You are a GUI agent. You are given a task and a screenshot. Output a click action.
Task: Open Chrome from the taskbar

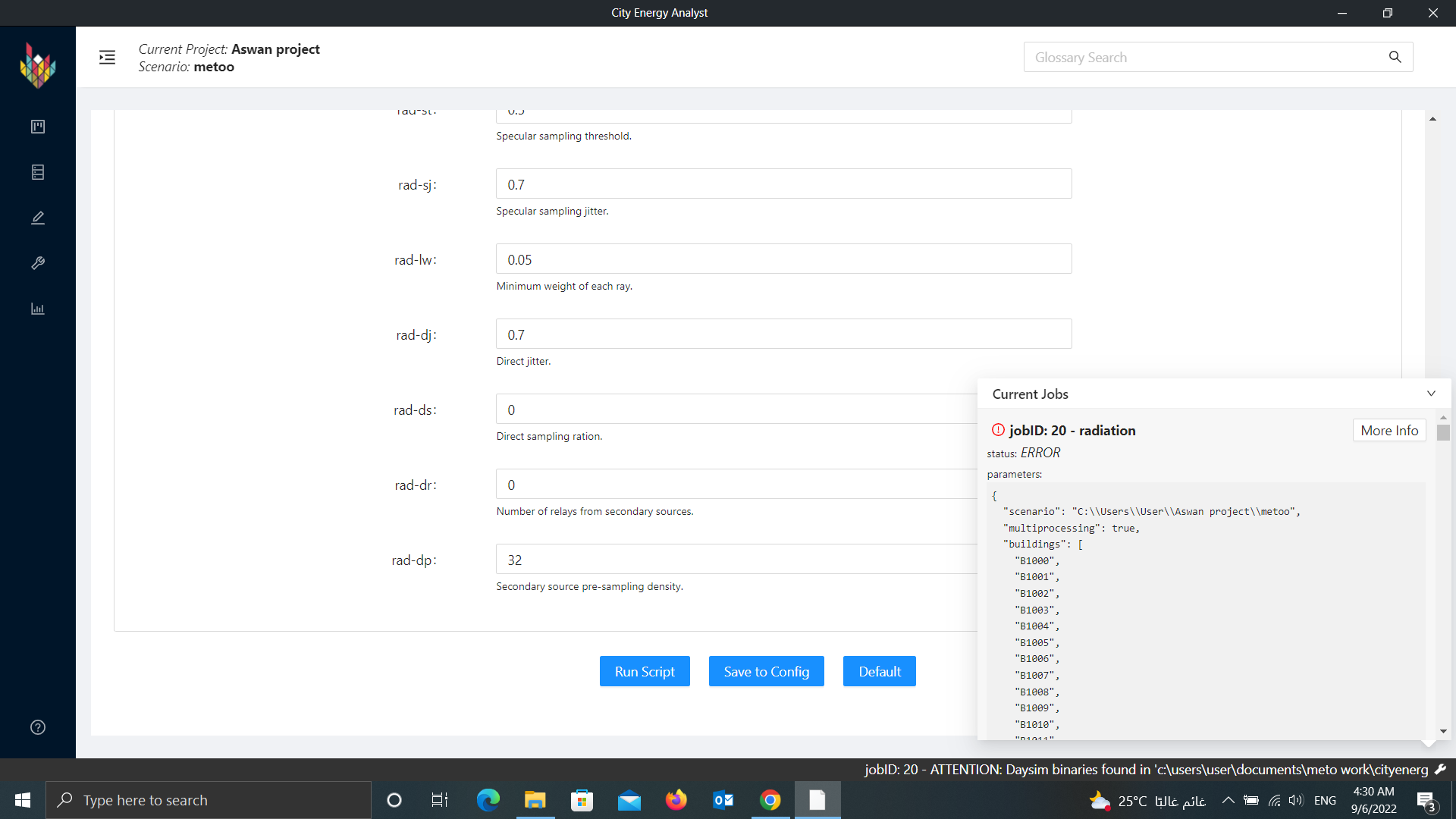770,800
